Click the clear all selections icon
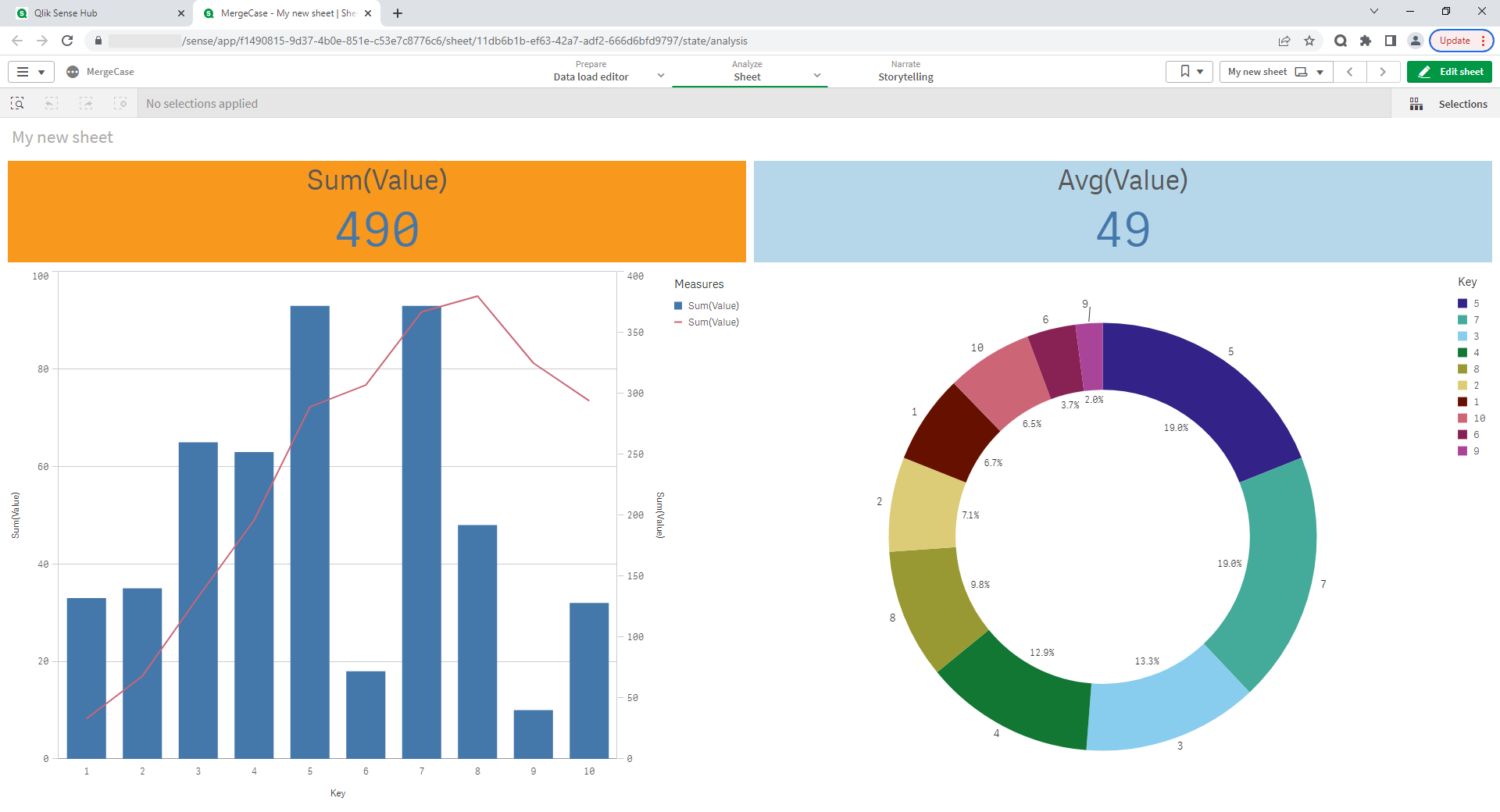 (x=120, y=103)
